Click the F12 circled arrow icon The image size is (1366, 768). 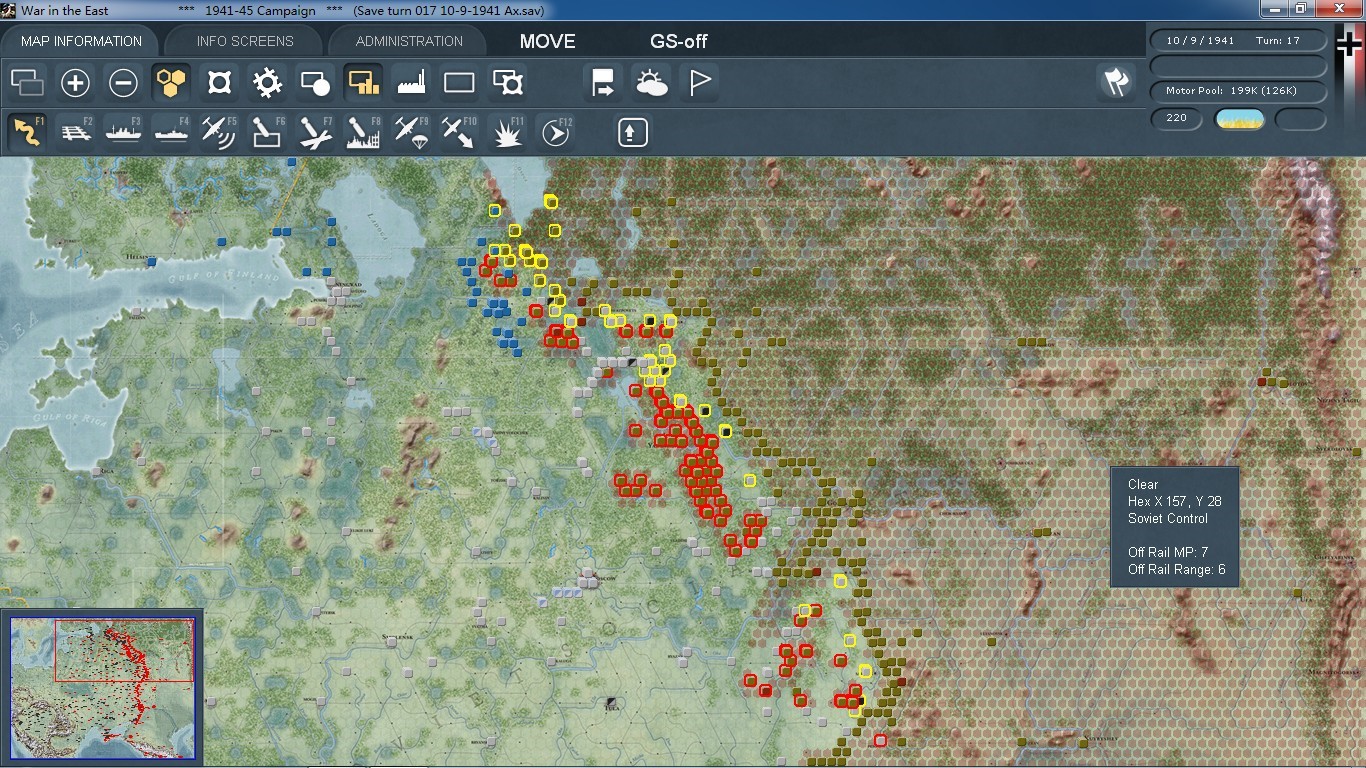(x=555, y=132)
